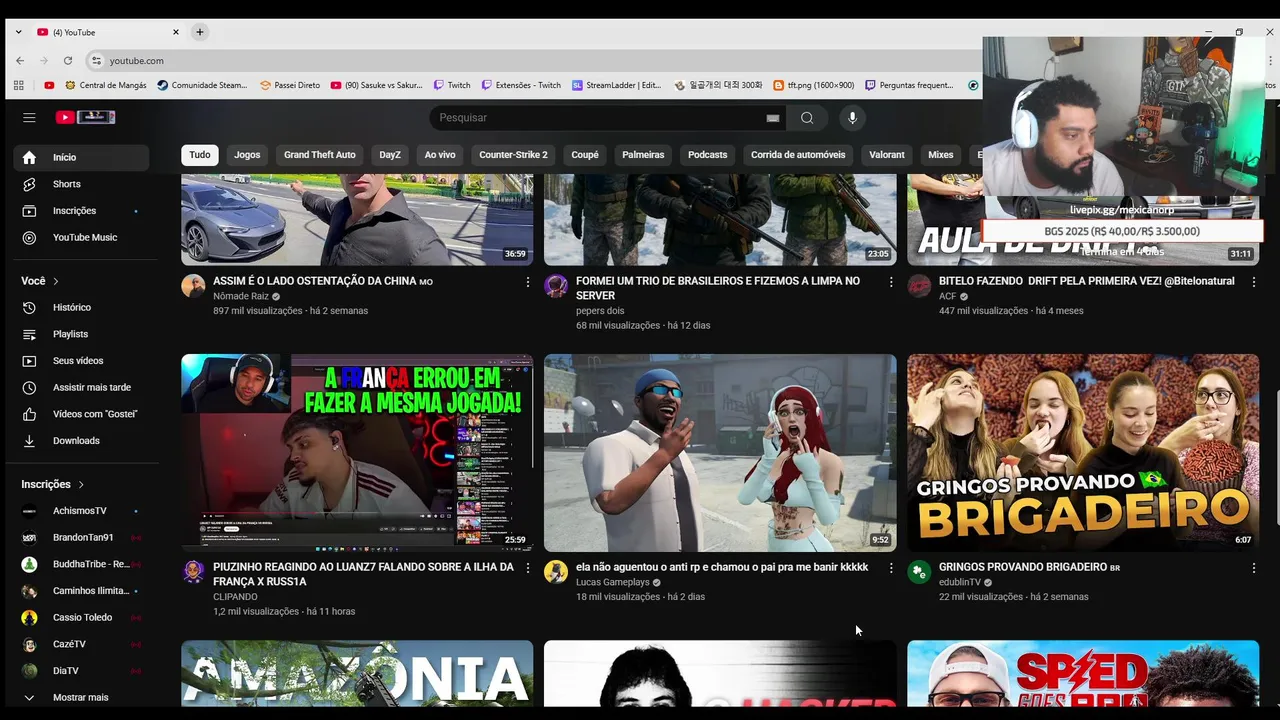Click the search magnifier button
Viewport: 1280px width, 720px height.
point(807,118)
